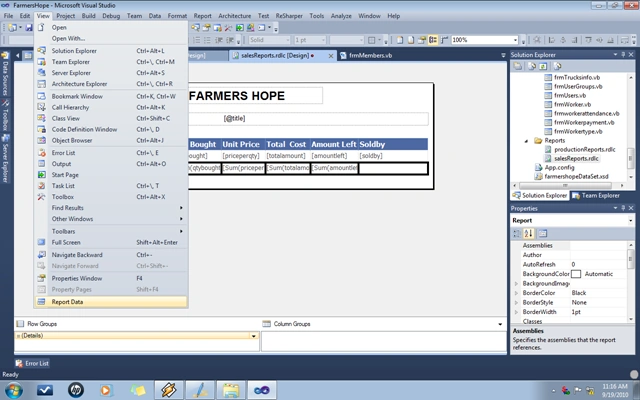
Task: Click Solution Explorer properties toolbar icon
Action: (x=518, y=66)
